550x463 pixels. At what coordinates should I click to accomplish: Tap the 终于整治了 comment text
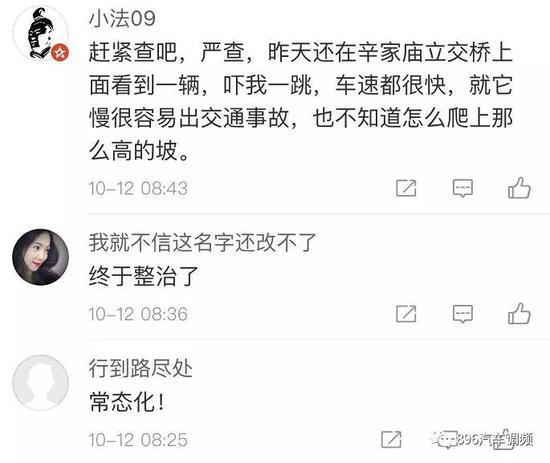point(144,276)
